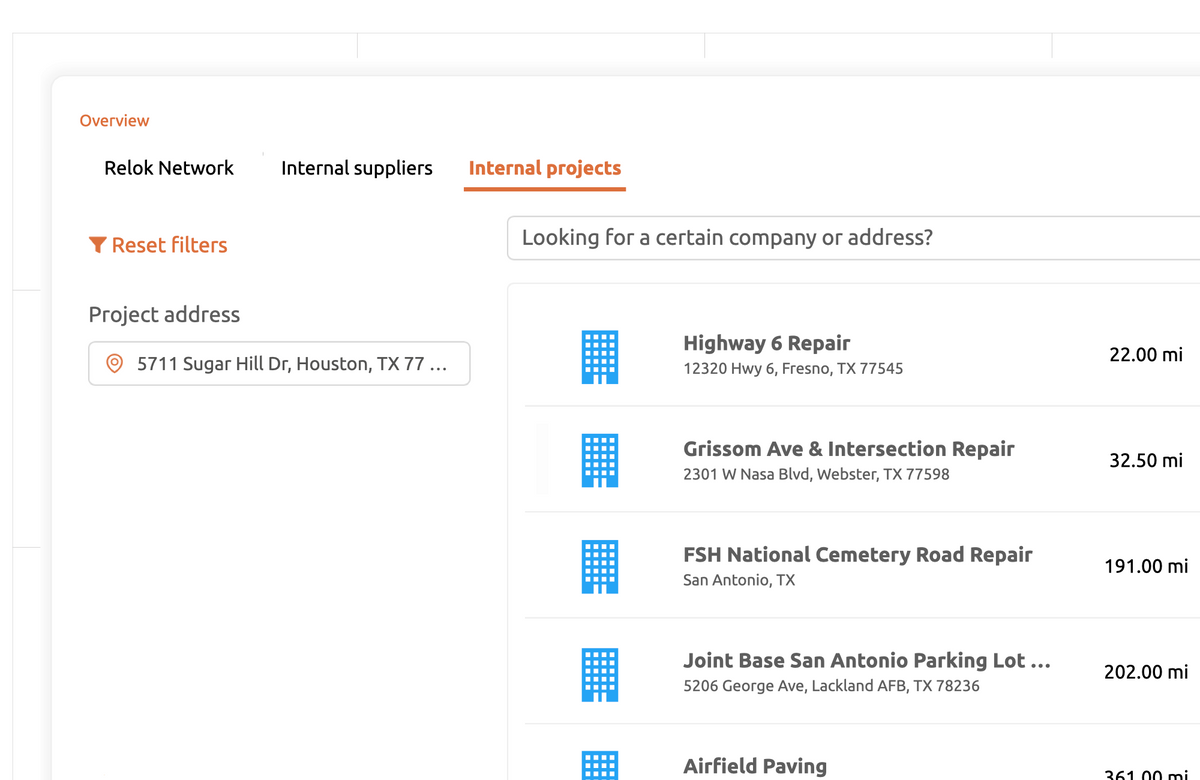Click the FSH National Cemetery building icon
The image size is (1200, 780).
coord(599,567)
